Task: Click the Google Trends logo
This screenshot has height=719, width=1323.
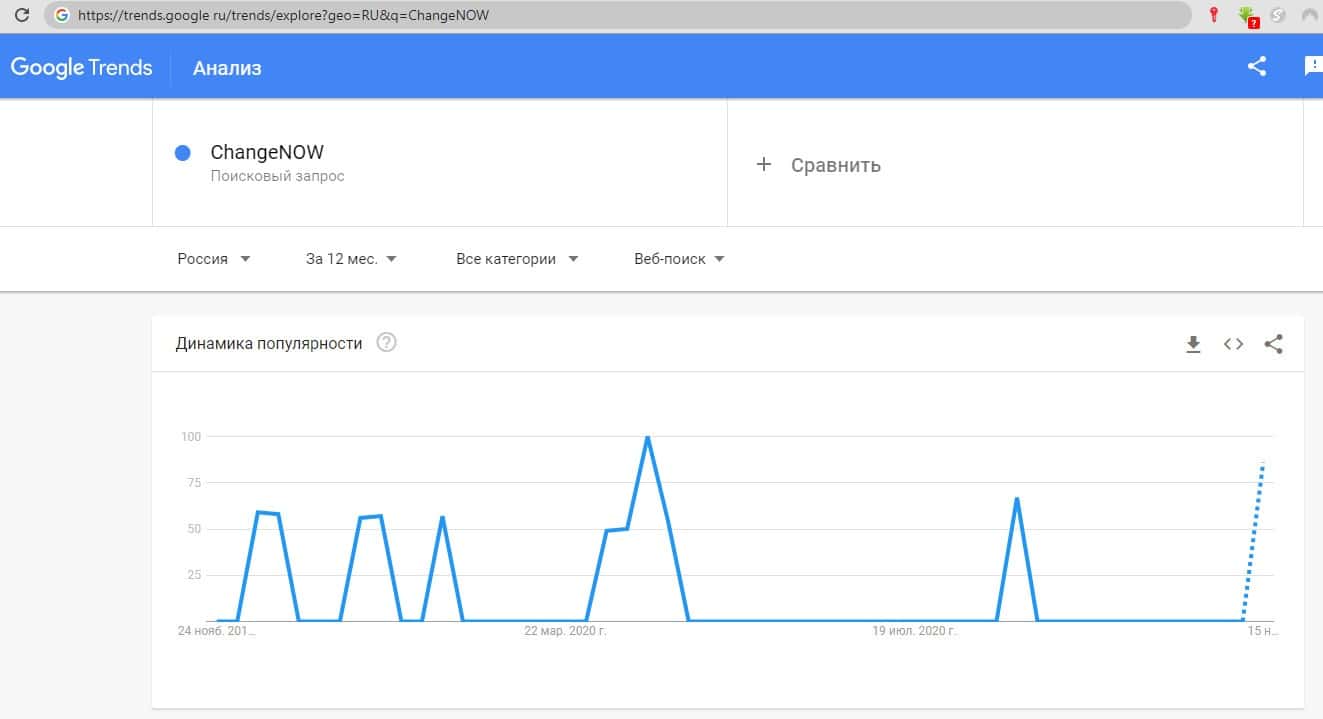Action: pyautogui.click(x=81, y=68)
